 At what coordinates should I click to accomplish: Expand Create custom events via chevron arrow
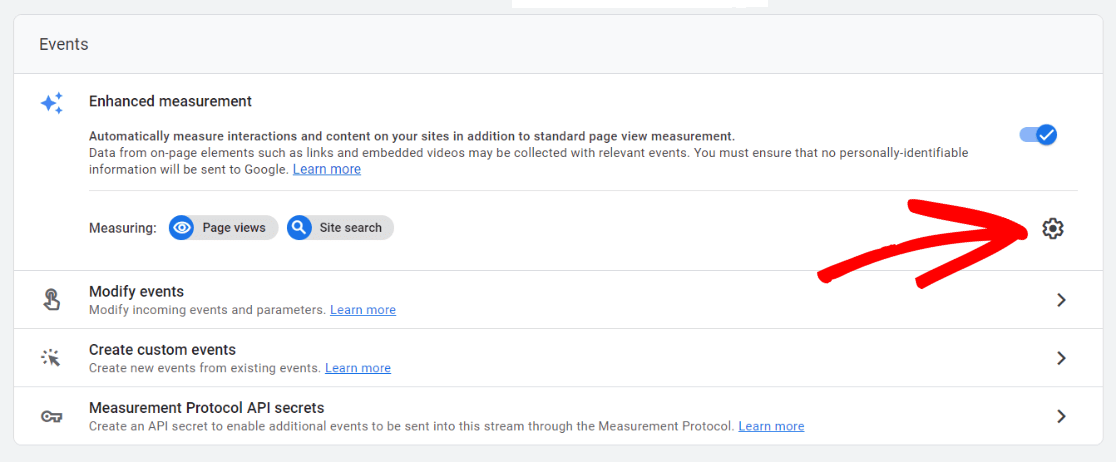(x=1061, y=358)
